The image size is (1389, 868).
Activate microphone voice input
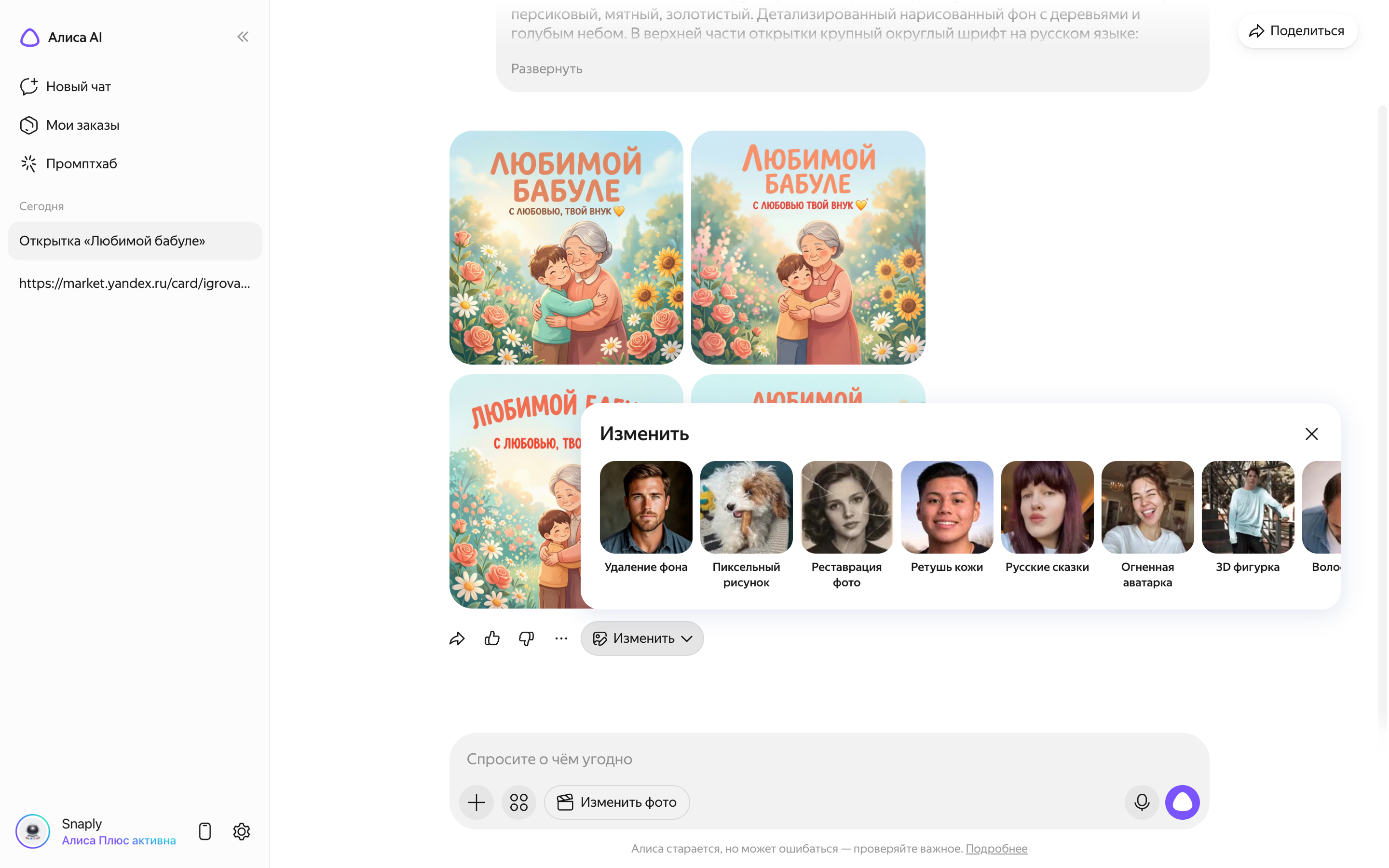[1142, 802]
